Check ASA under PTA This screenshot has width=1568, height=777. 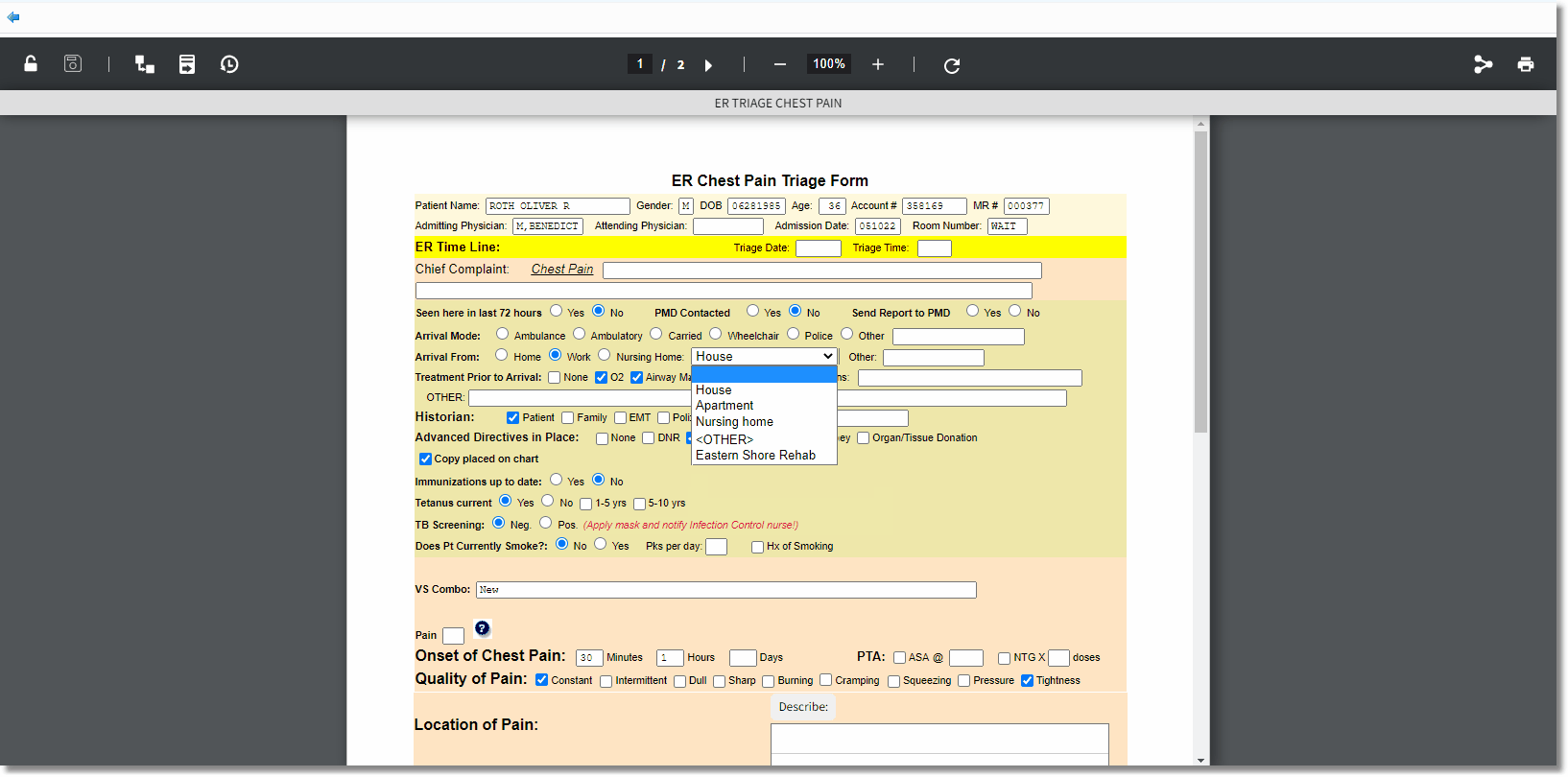point(900,658)
